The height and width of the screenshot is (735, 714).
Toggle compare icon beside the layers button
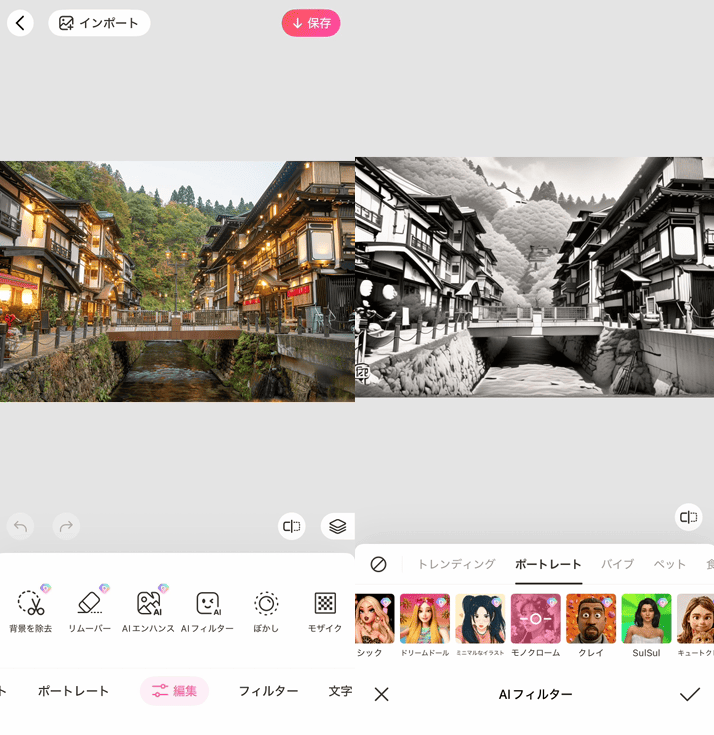pyautogui.click(x=292, y=526)
